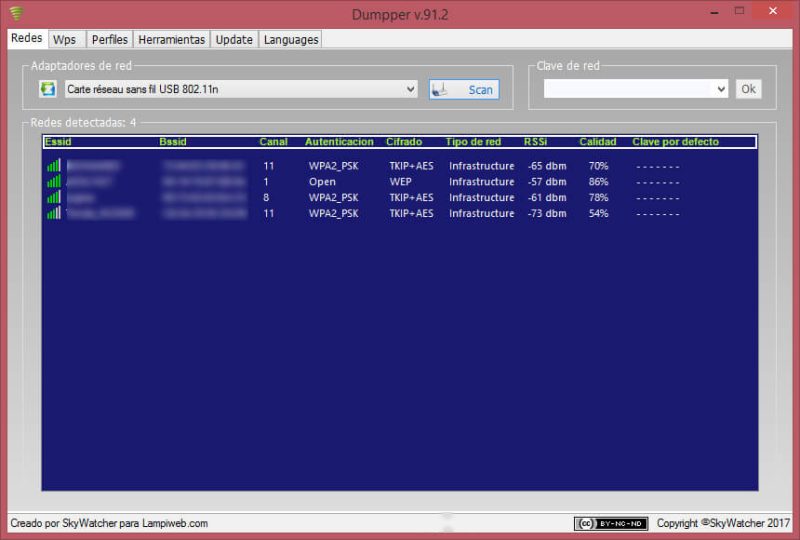Viewport: 800px width, 540px height.
Task: Click into the Clave de red input field
Action: 629,89
